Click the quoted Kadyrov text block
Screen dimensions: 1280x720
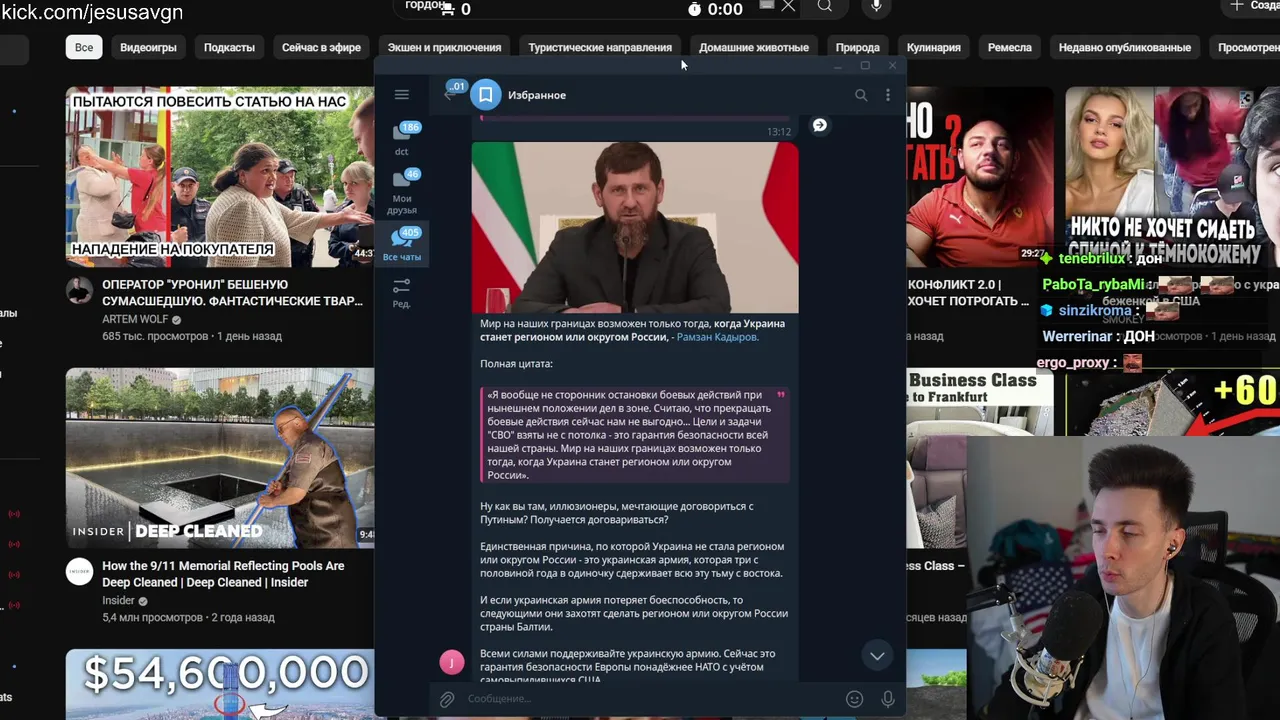point(635,435)
